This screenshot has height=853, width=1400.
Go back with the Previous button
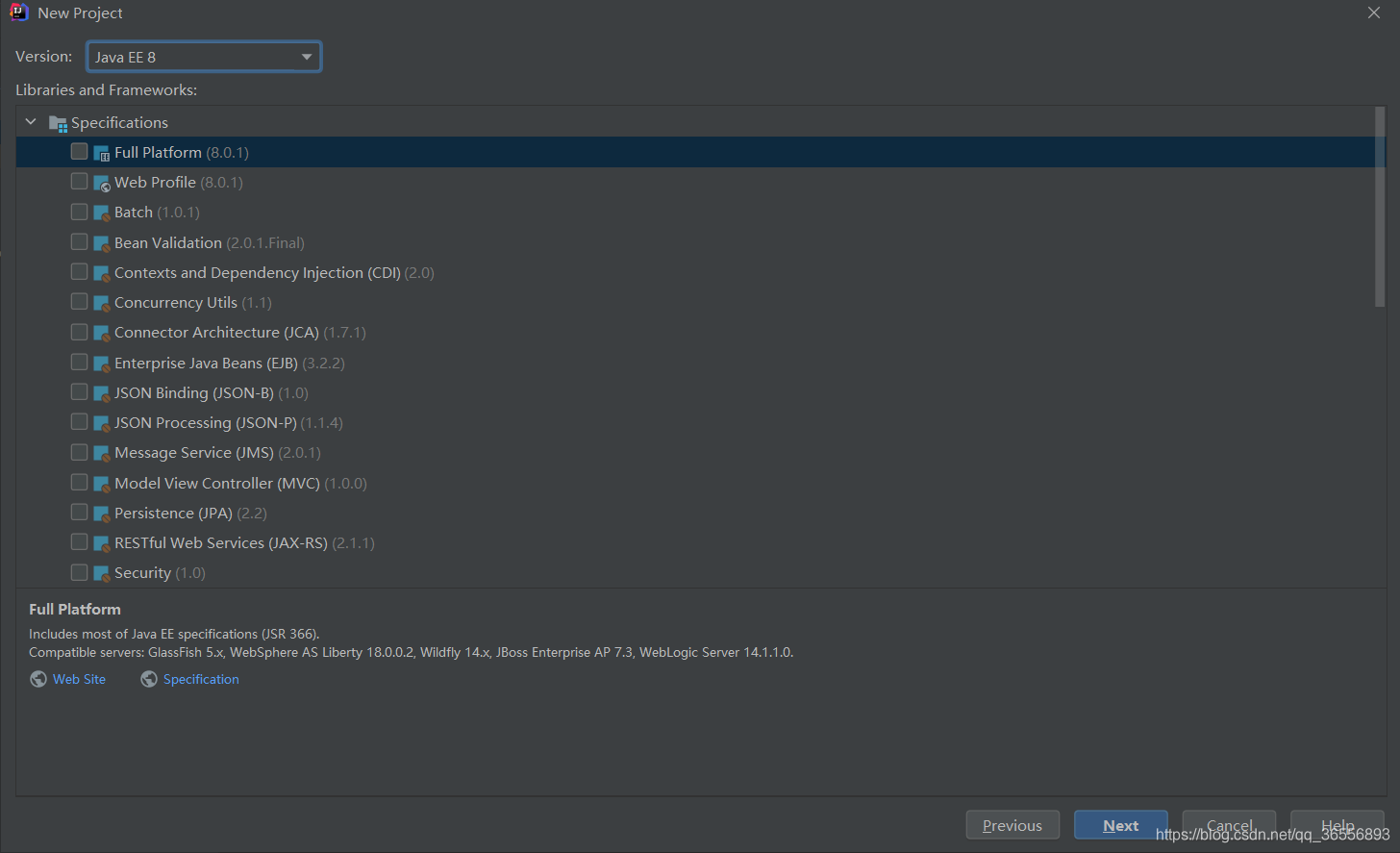pyautogui.click(x=1012, y=825)
